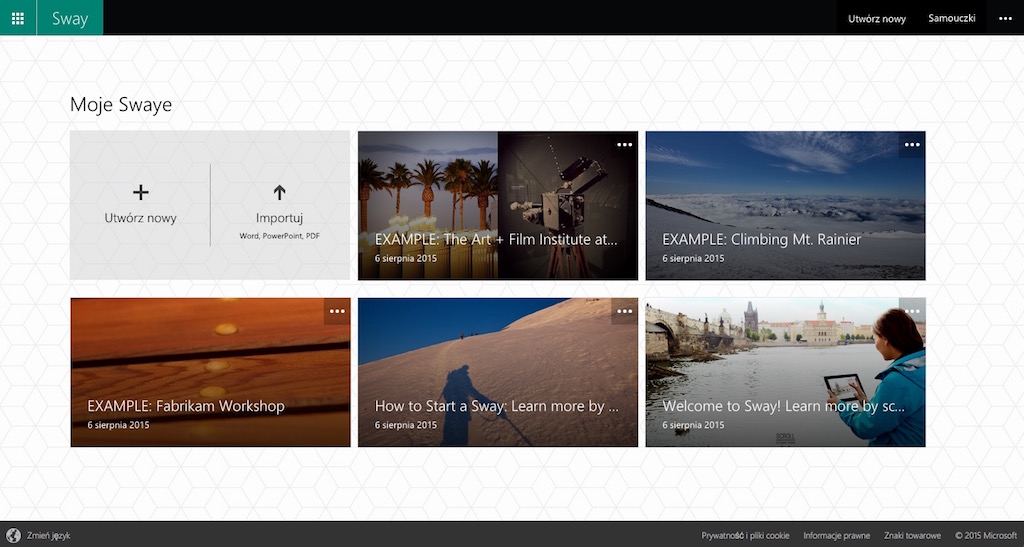Image resolution: width=1024 pixels, height=547 pixels.
Task: Click the globe language icon in footer
Action: pos(13,536)
